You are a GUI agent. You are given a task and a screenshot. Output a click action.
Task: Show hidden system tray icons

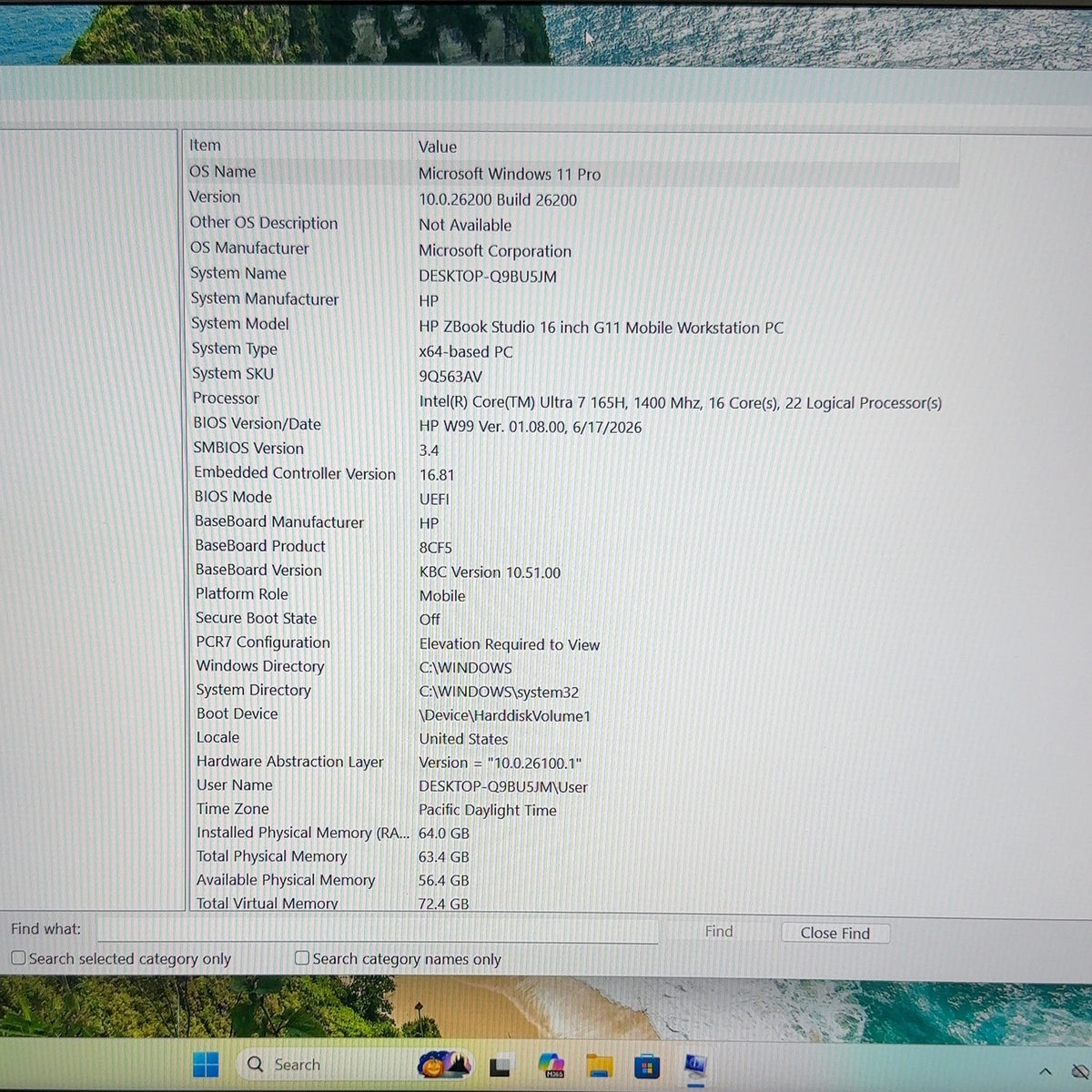point(1045,1072)
